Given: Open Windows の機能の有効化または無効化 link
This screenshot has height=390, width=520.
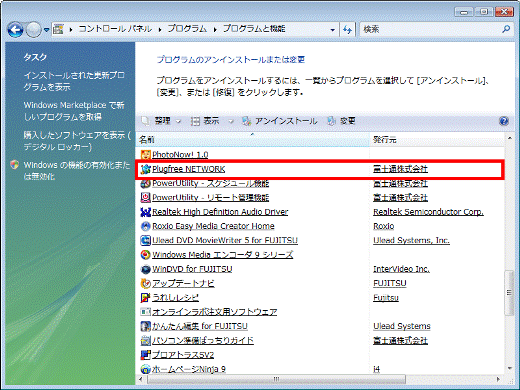Looking at the screenshot, I should pos(77,171).
